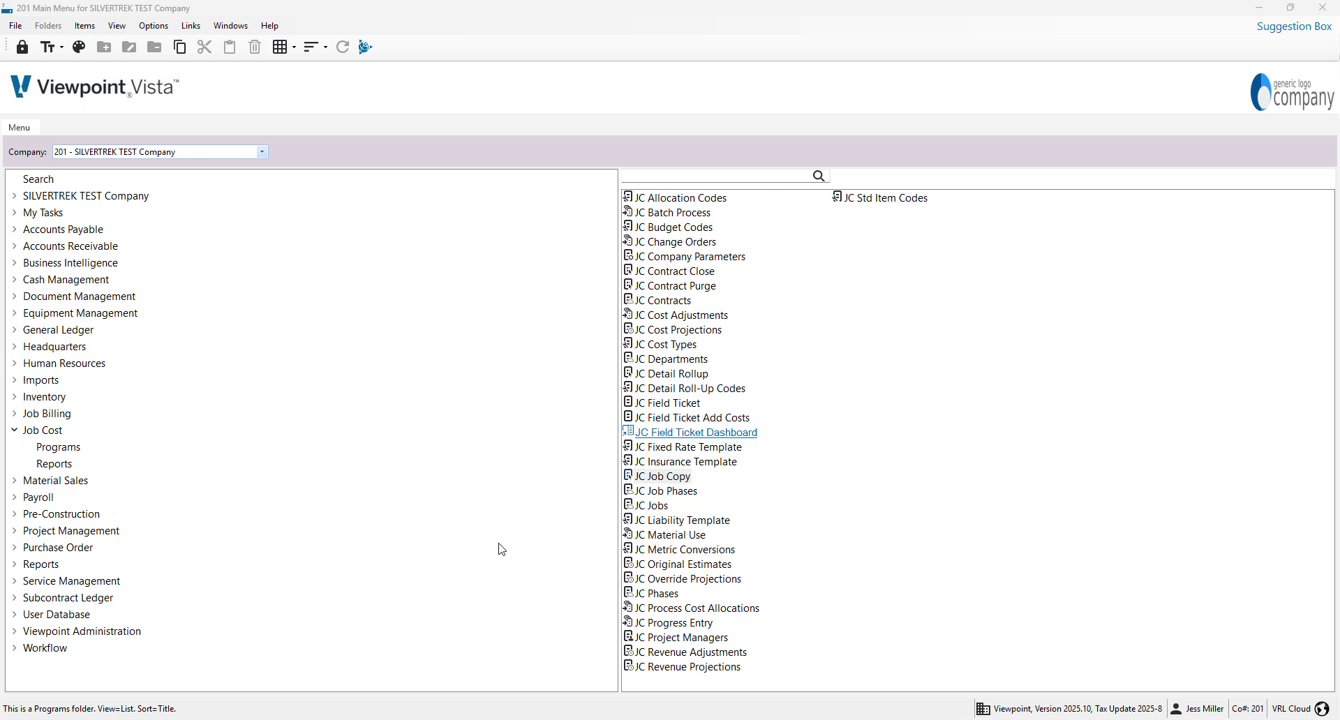The height and width of the screenshot is (720, 1340).
Task: Click the JC Phases form icon
Action: click(x=628, y=593)
